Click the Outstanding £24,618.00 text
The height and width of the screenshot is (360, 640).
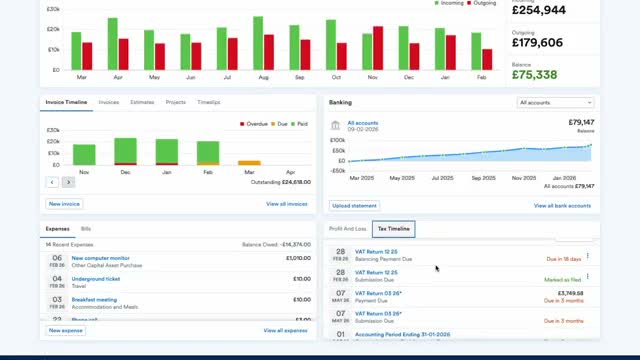tap(281, 182)
